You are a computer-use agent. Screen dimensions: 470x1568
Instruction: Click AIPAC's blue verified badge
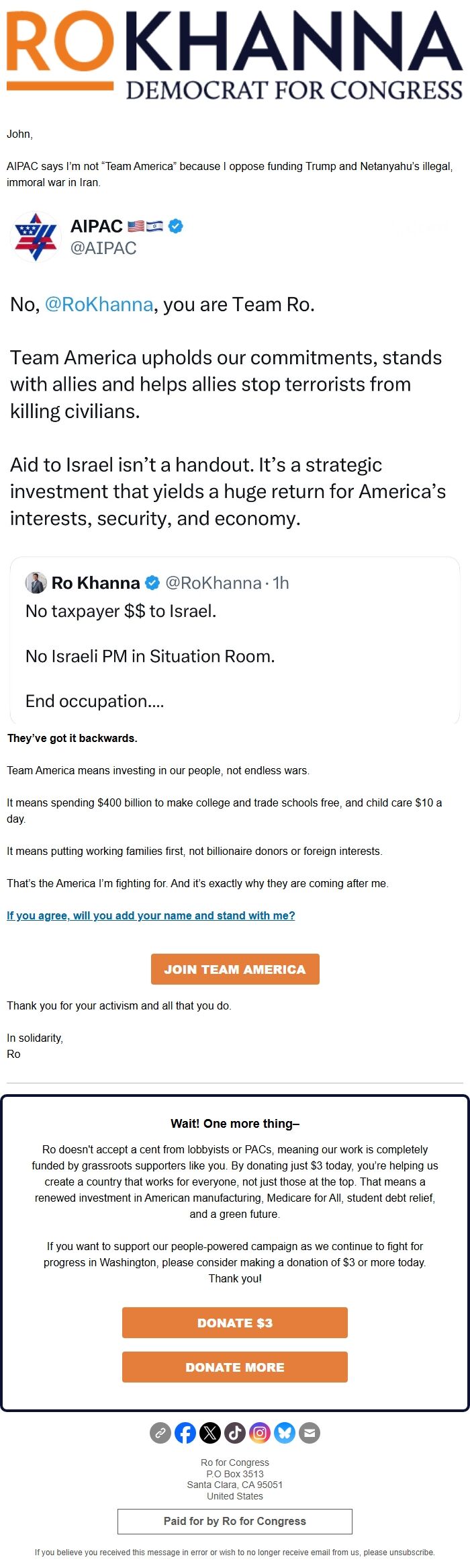175,226
